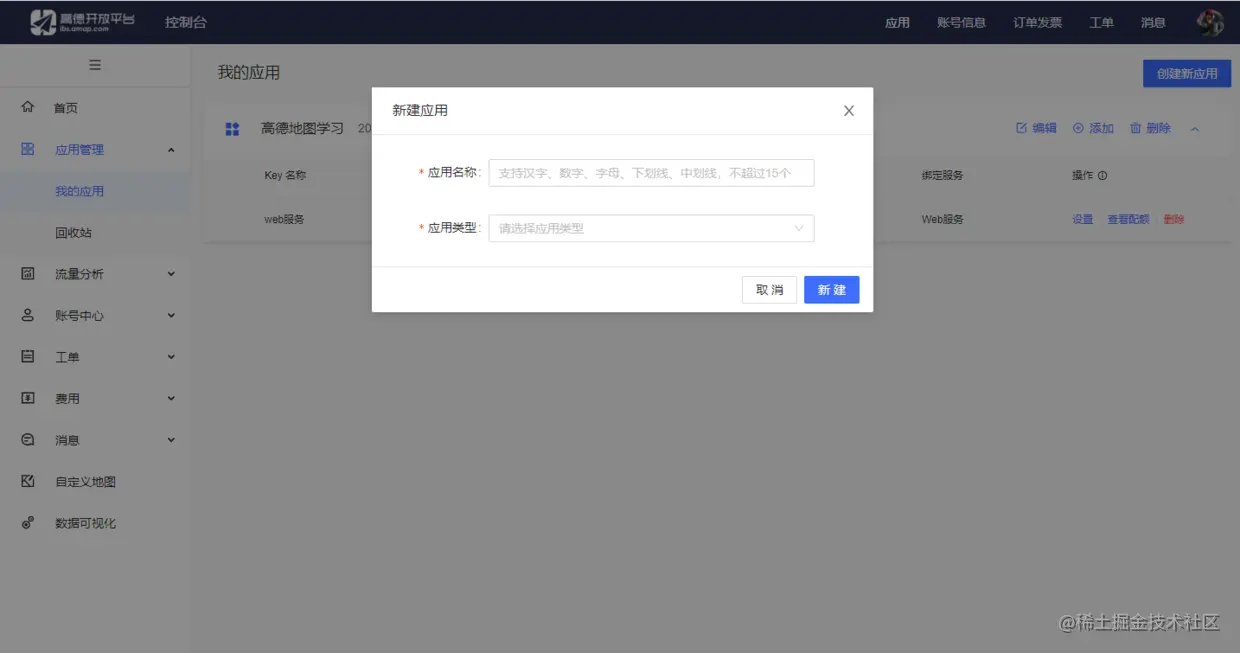Toggle the sidebar hamburger menu icon
This screenshot has width=1240, height=653.
95,65
